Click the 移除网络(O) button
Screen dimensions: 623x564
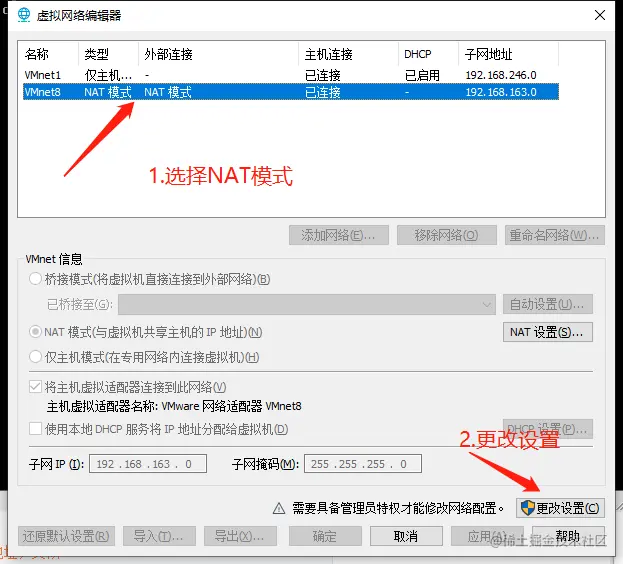pos(447,235)
